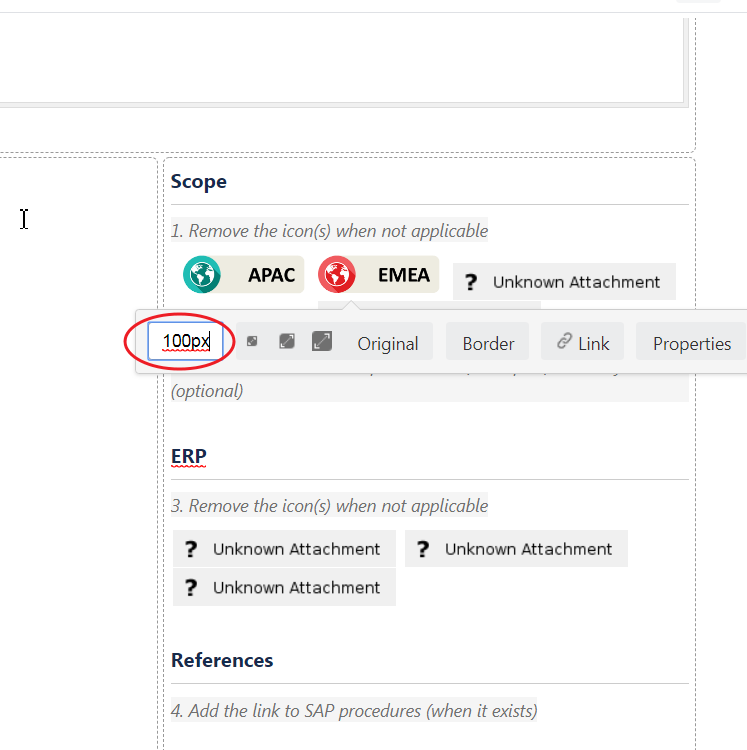Select the medium image size icon
The image size is (747, 750).
pyautogui.click(x=287, y=342)
